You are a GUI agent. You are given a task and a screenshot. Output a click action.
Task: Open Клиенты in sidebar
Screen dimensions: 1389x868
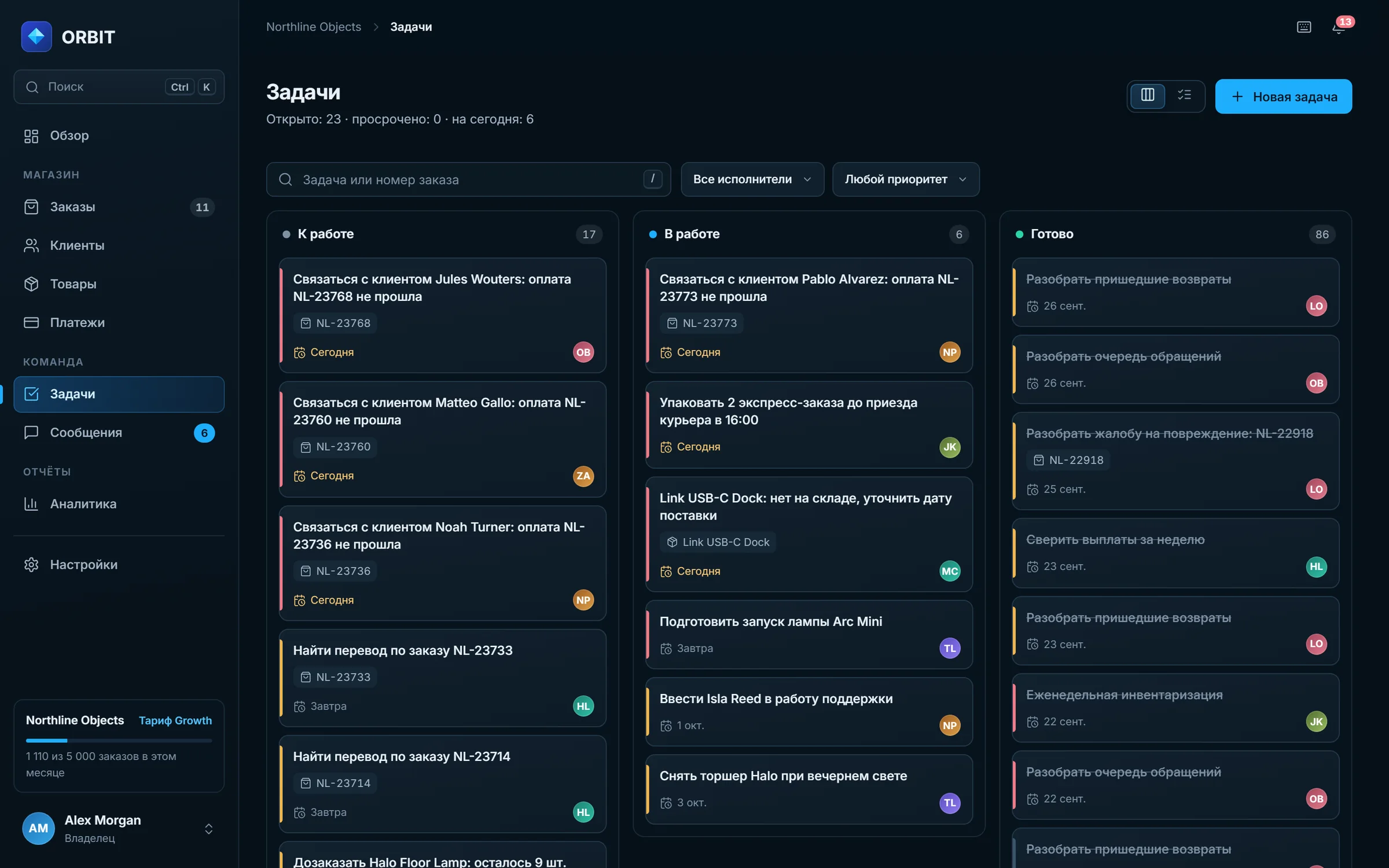[x=119, y=245]
